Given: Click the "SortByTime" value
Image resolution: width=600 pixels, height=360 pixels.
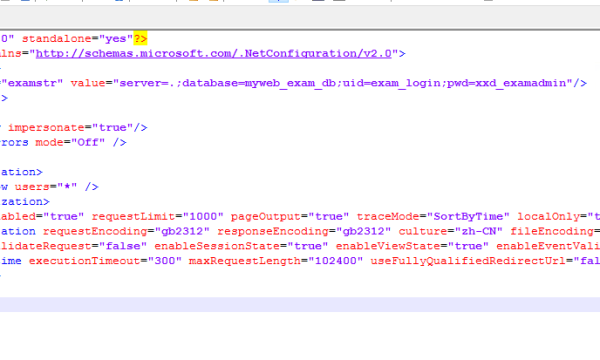Looking at the screenshot, I should click(x=468, y=217).
